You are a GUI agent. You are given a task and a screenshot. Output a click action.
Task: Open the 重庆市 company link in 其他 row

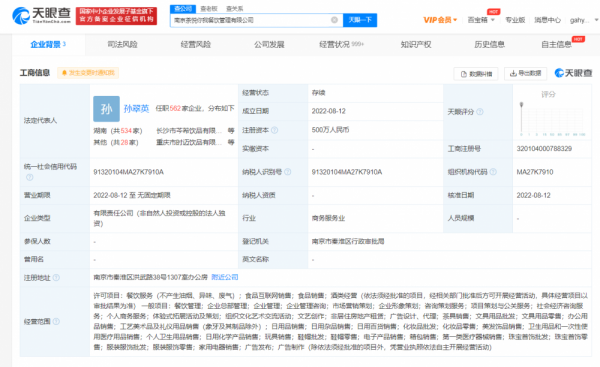coord(189,142)
